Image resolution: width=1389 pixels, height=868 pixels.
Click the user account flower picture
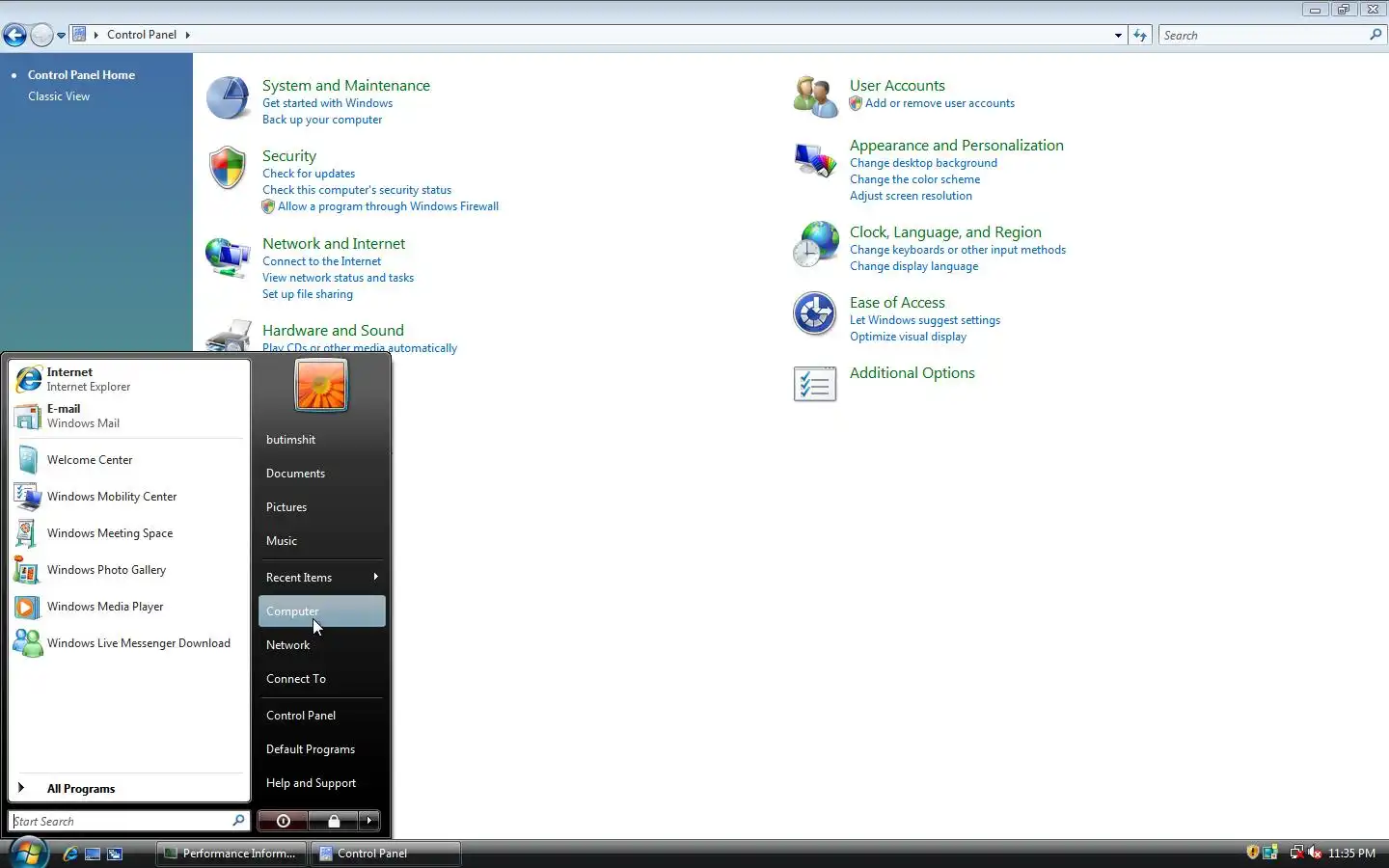321,385
